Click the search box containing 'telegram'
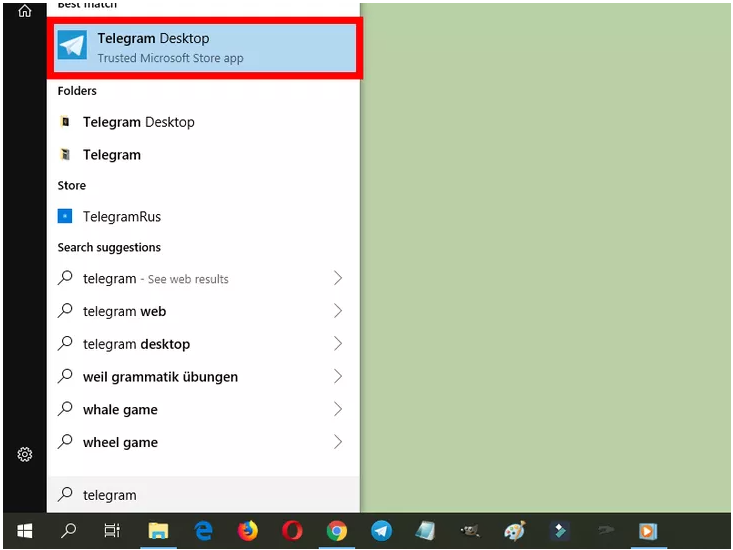733x550 pixels. point(200,494)
